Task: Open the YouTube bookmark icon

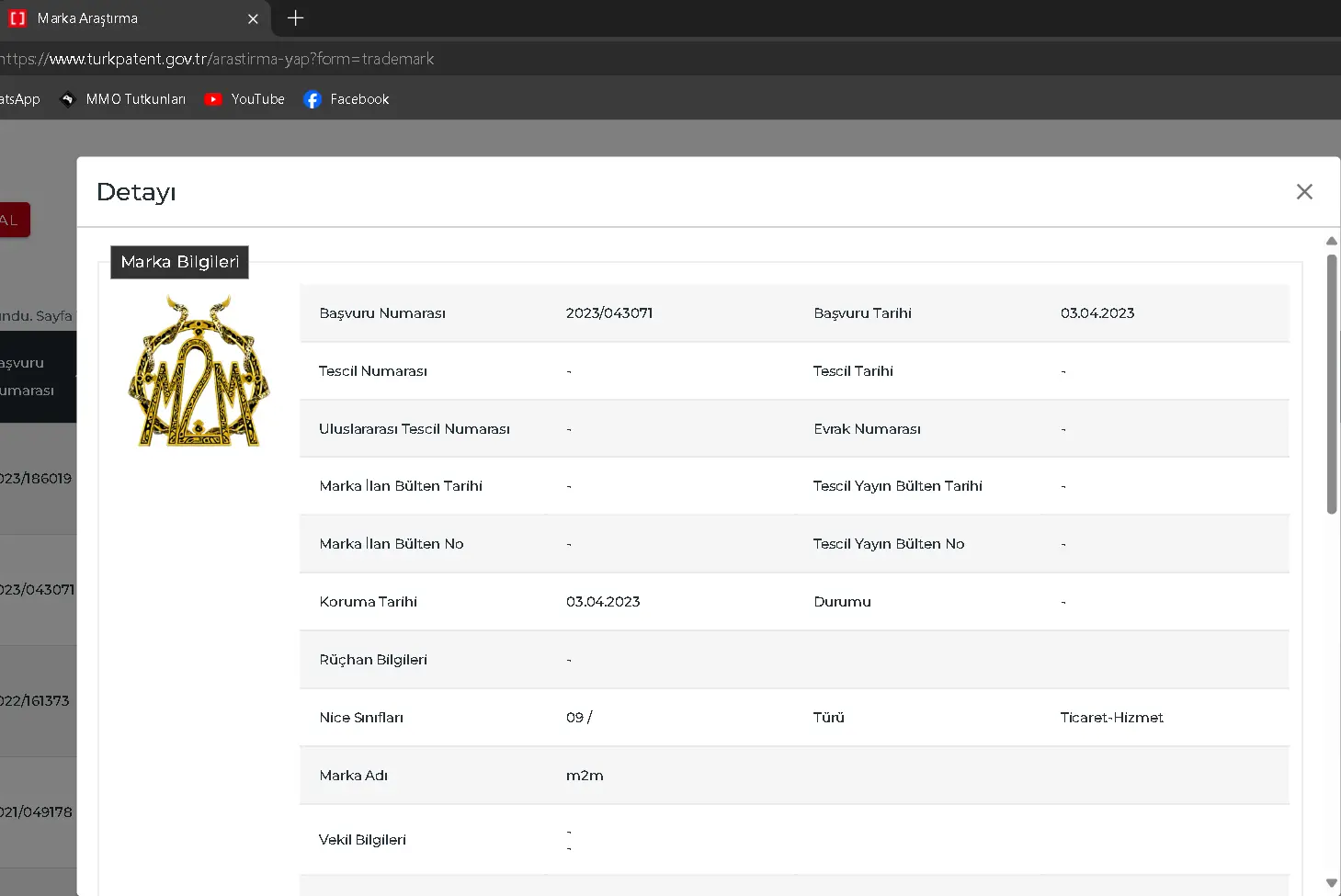Action: pyautogui.click(x=213, y=99)
